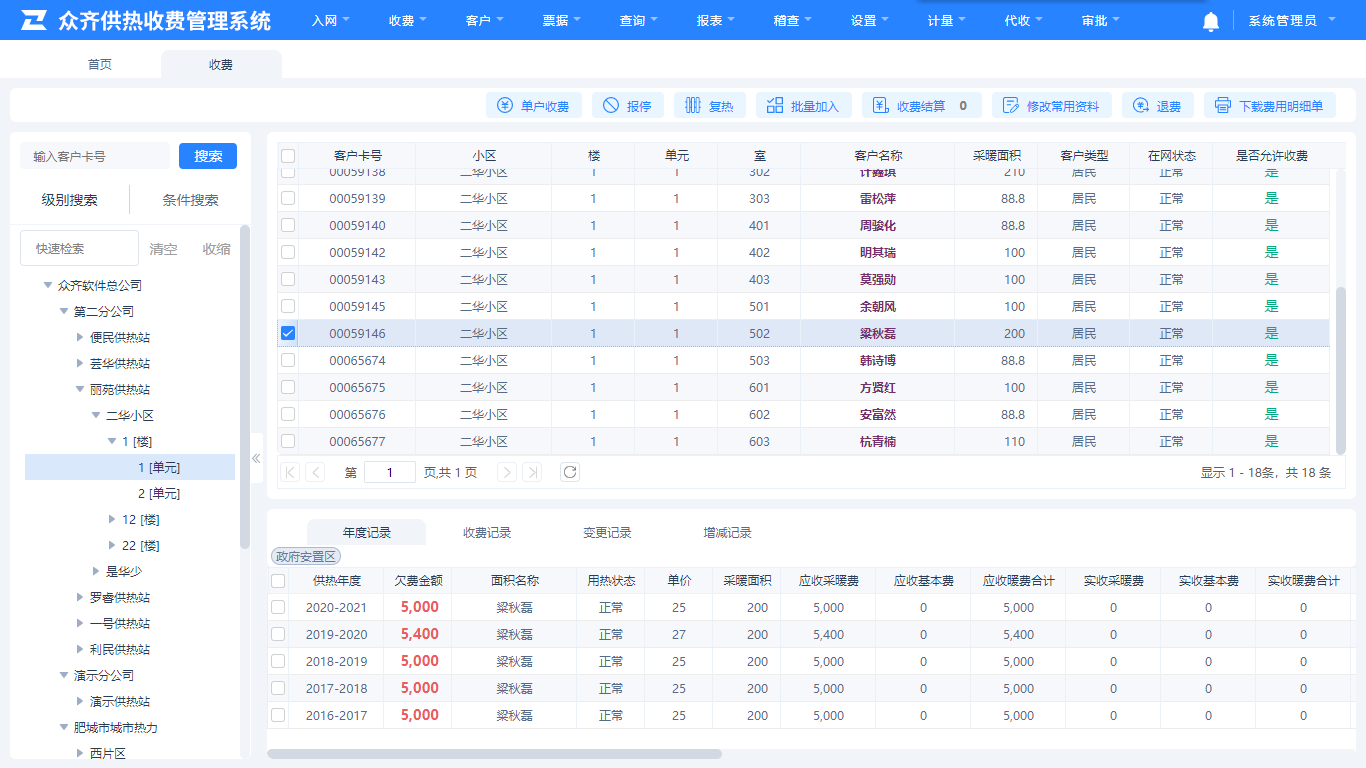
Task: Collapse the left sidebar panel arrow
Action: pyautogui.click(x=256, y=458)
